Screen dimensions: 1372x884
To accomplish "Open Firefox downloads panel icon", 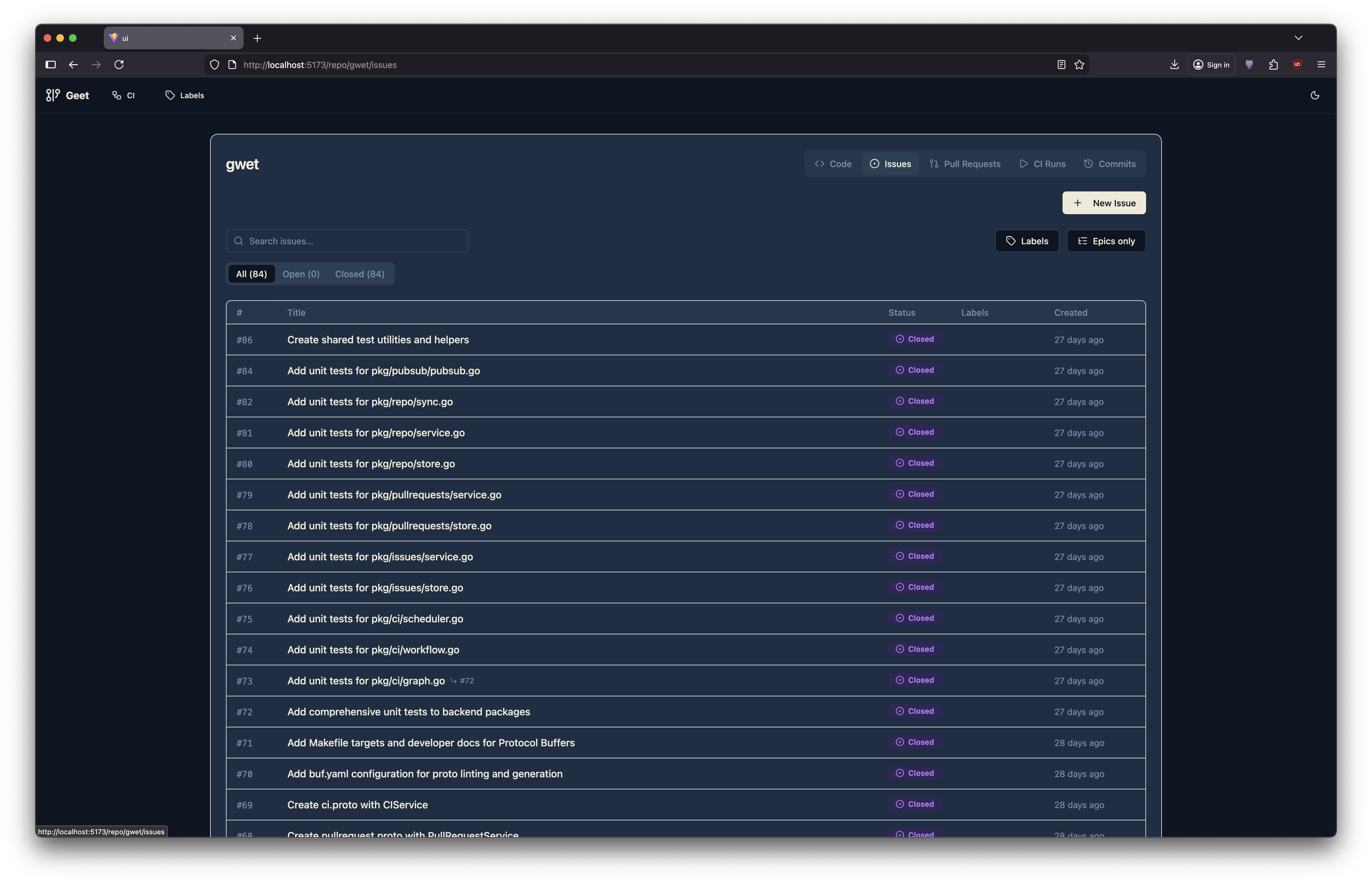I will (x=1174, y=65).
